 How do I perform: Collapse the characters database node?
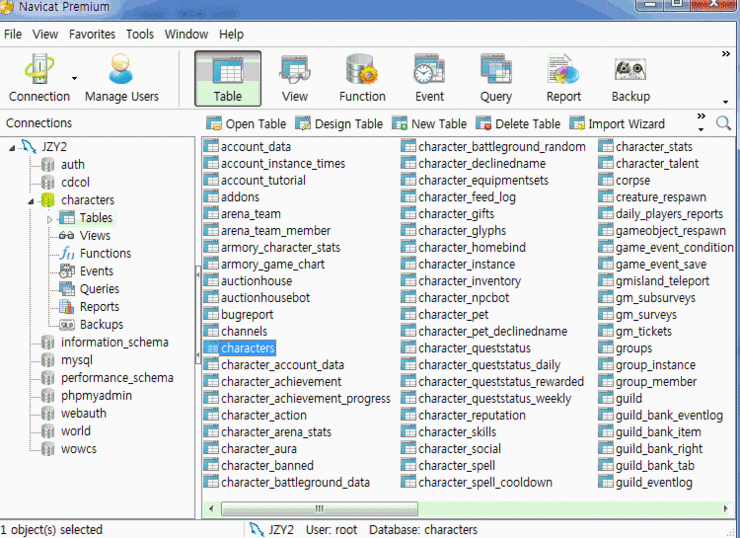[x=31, y=202]
